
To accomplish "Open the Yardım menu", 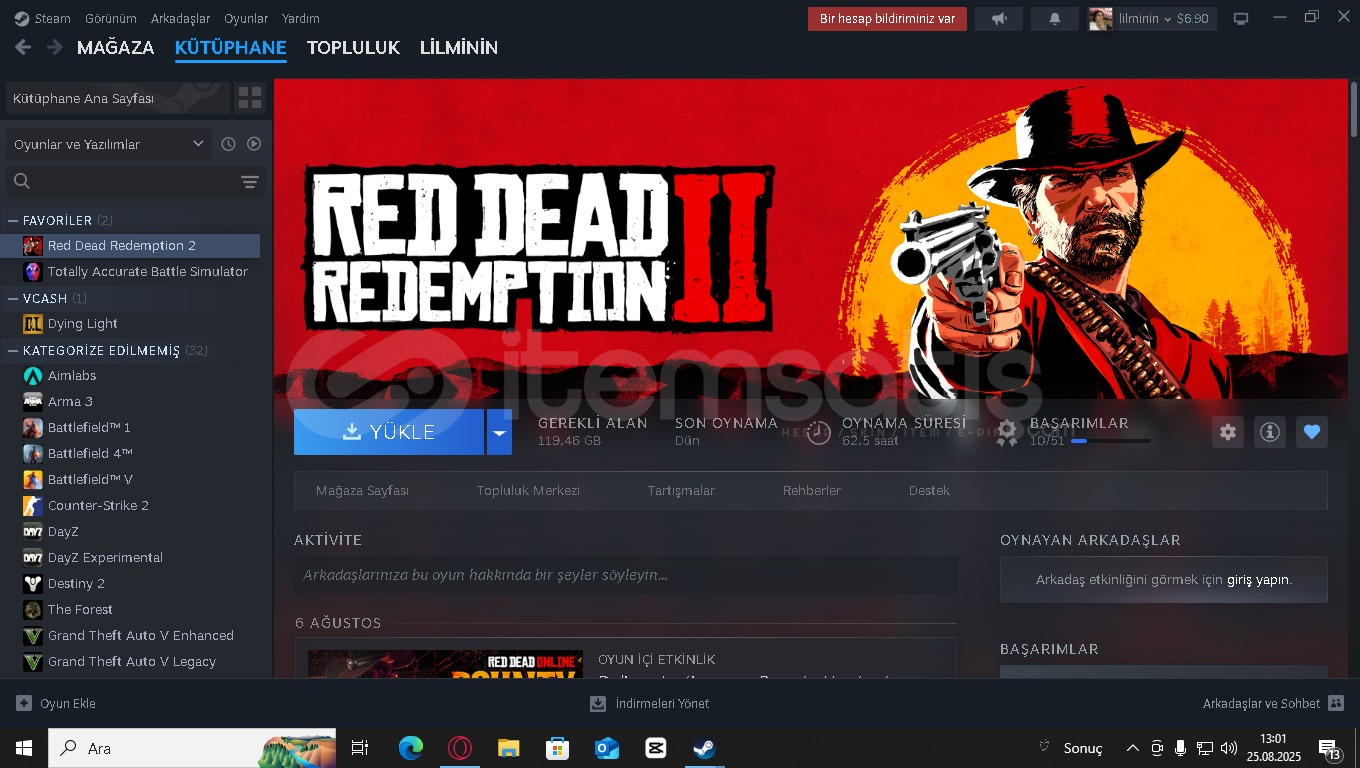I will pos(301,18).
